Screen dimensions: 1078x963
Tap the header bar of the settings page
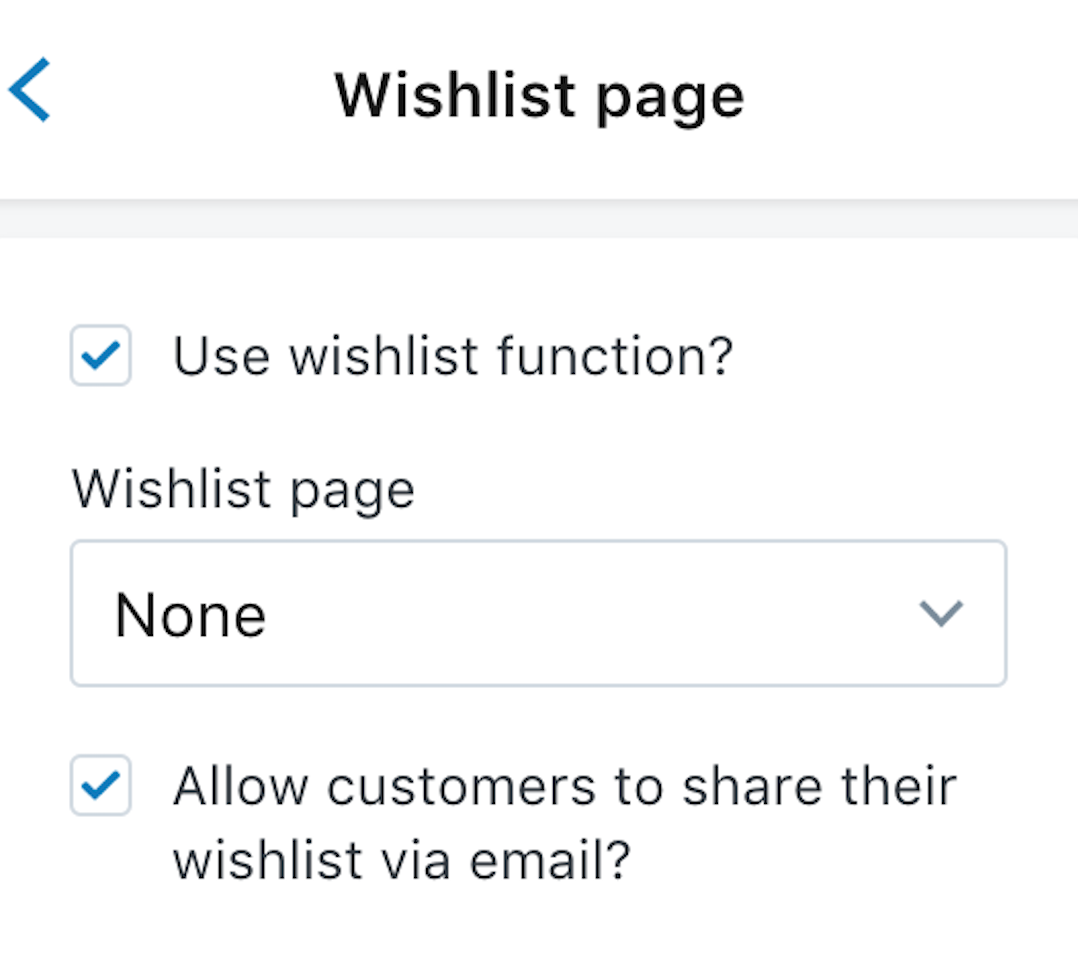pyautogui.click(x=540, y=94)
